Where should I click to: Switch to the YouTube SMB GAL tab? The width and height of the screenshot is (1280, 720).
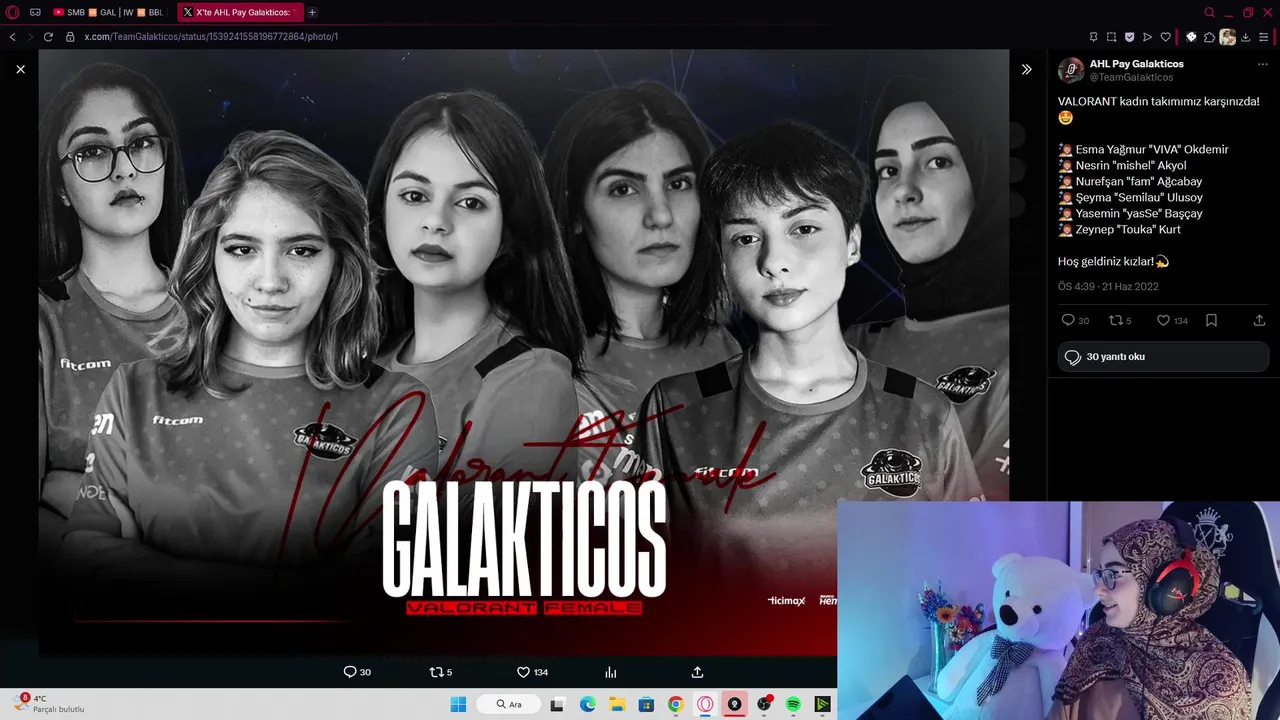pyautogui.click(x=108, y=12)
